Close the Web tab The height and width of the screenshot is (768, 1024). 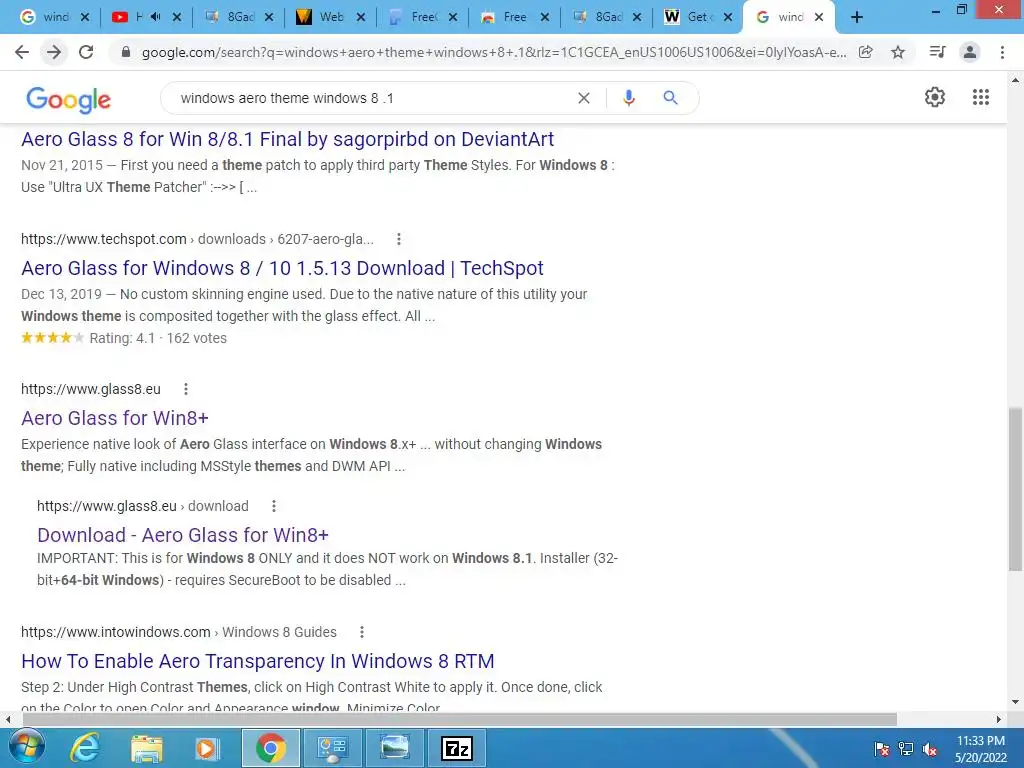tap(360, 17)
